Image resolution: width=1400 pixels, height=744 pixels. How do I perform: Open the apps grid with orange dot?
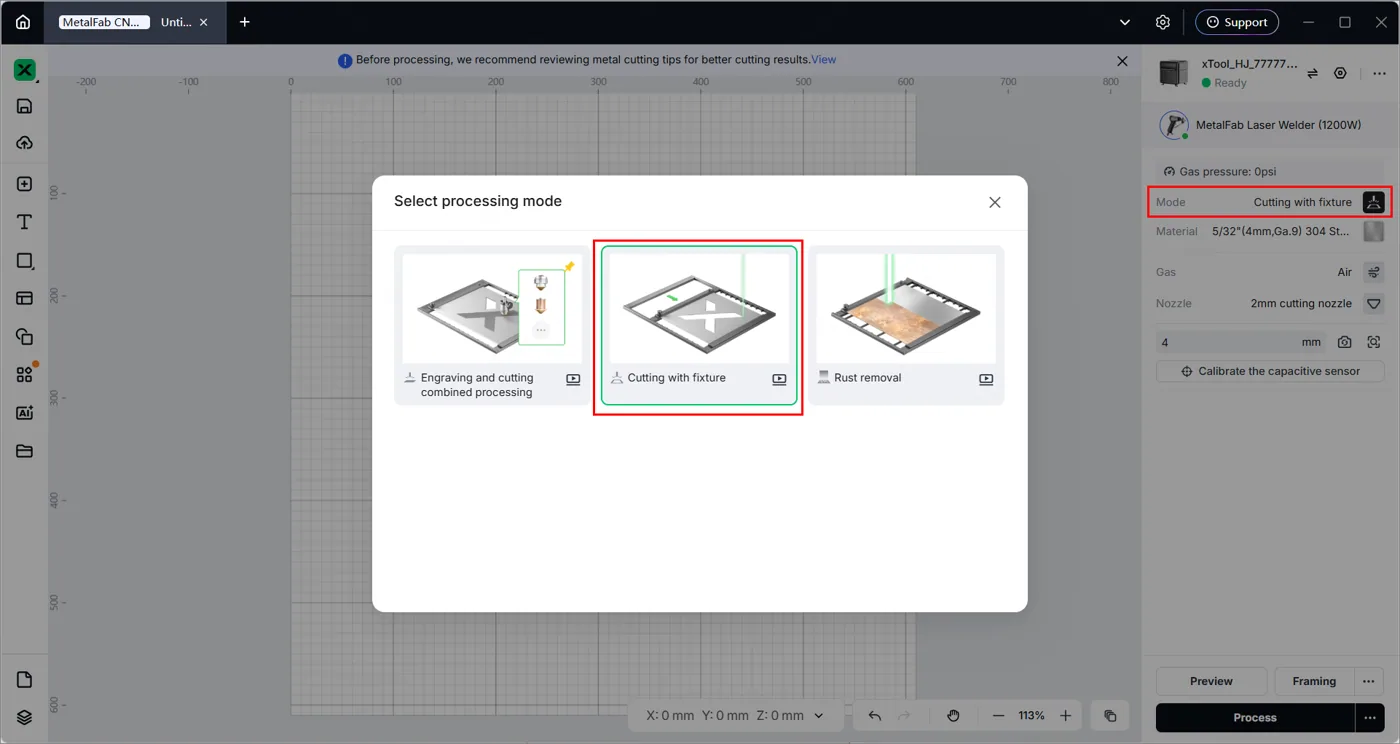click(x=25, y=374)
